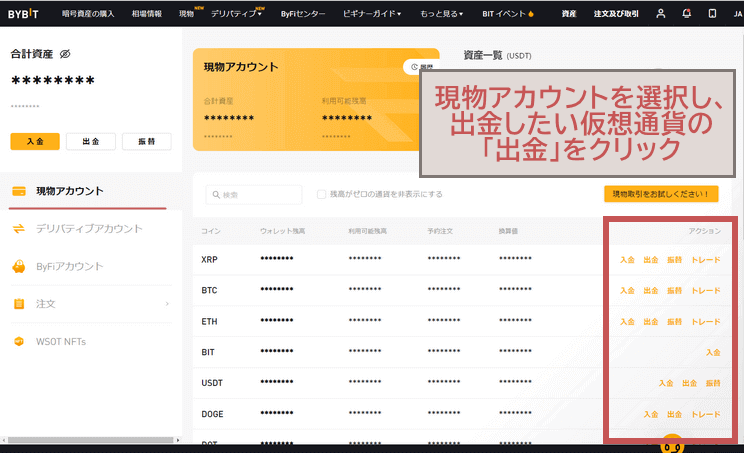Click 出金 in BTC row
The width and height of the screenshot is (744, 453).
point(651,290)
